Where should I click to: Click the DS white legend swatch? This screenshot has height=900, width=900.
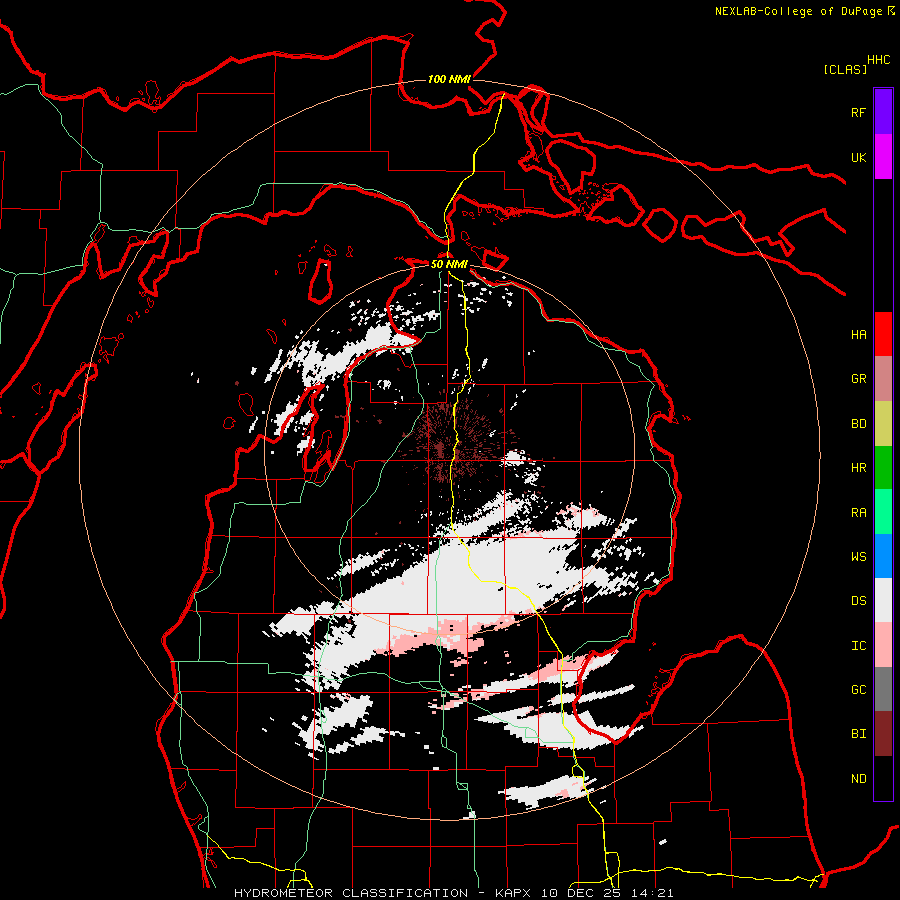883,600
